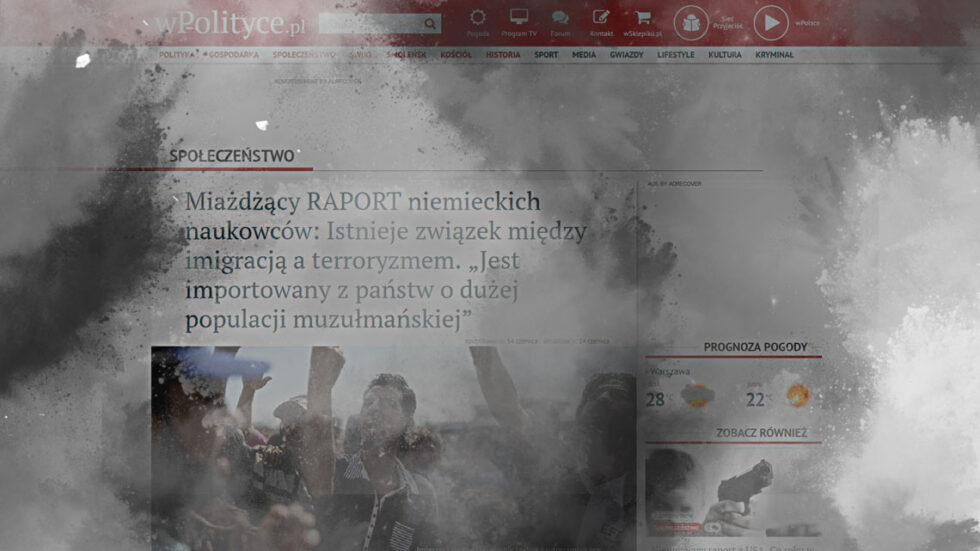Select Gospodarka in the navigation bar
980x551 pixels.
point(232,55)
